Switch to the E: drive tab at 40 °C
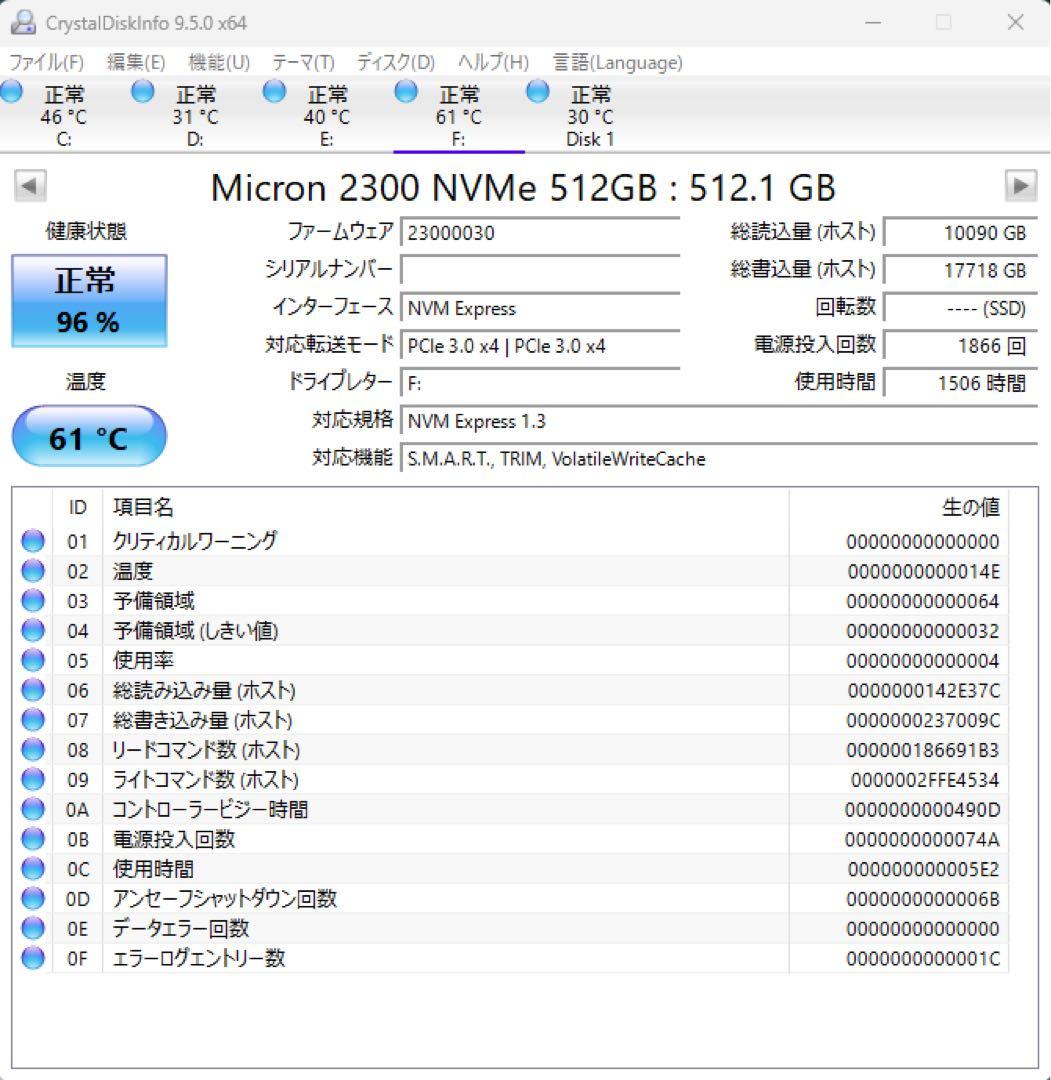The image size is (1051, 1080). pyautogui.click(x=327, y=115)
